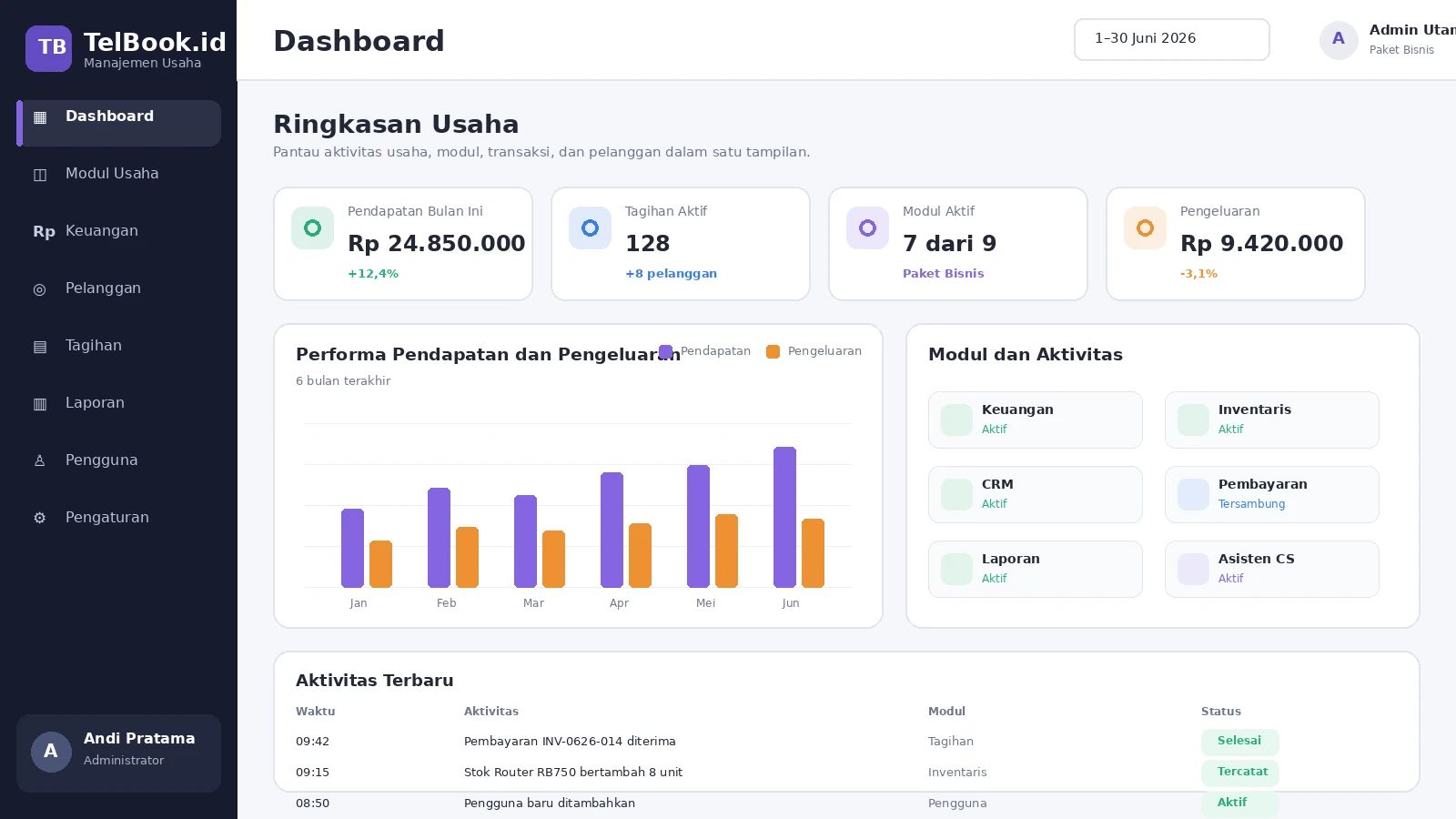Viewport: 1456px width, 819px height.
Task: Click the Pelanggan target icon
Action: point(40,289)
